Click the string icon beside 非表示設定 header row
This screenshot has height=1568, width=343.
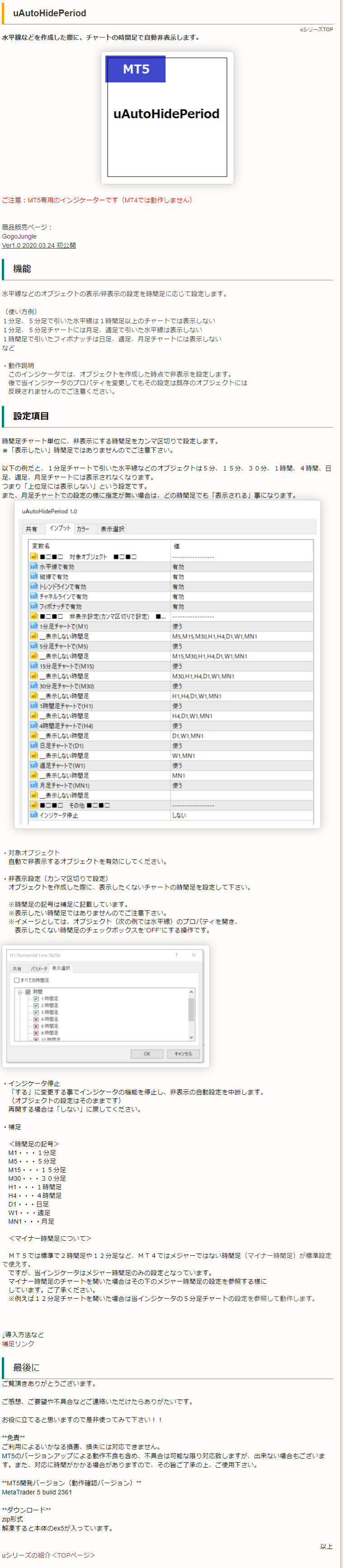coord(33,617)
